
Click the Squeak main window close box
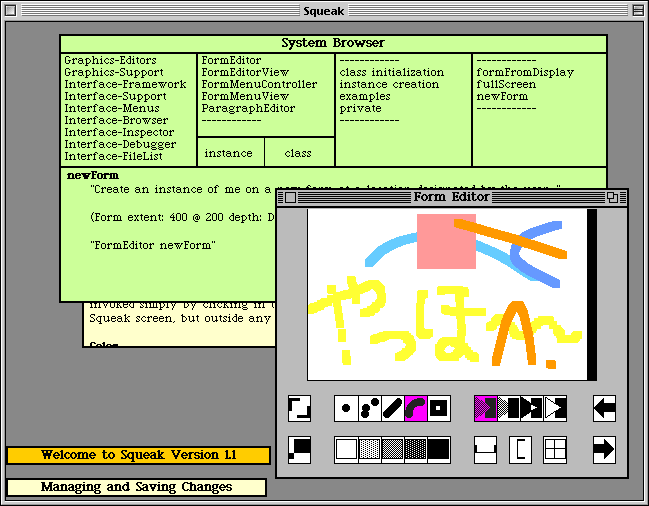(x=10, y=10)
